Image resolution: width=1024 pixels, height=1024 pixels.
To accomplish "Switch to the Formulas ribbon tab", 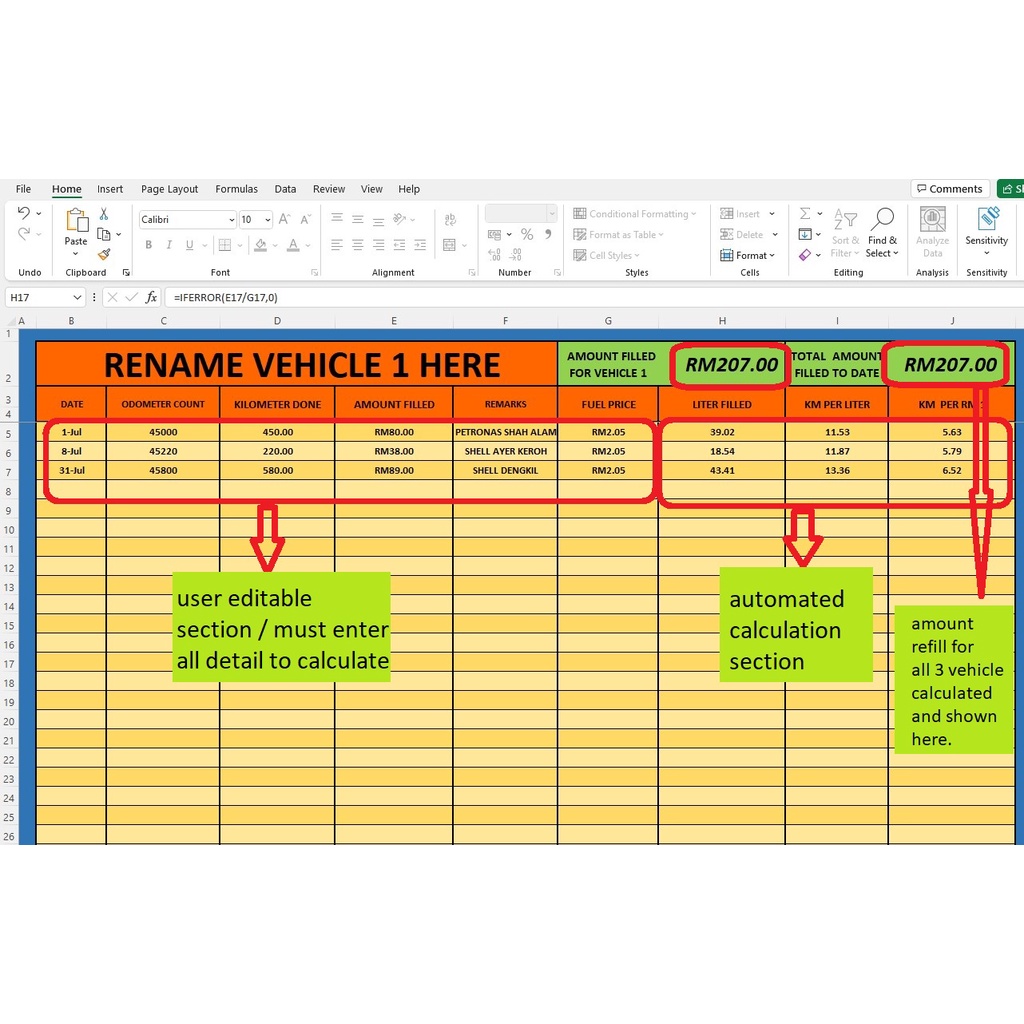I will 236,189.
